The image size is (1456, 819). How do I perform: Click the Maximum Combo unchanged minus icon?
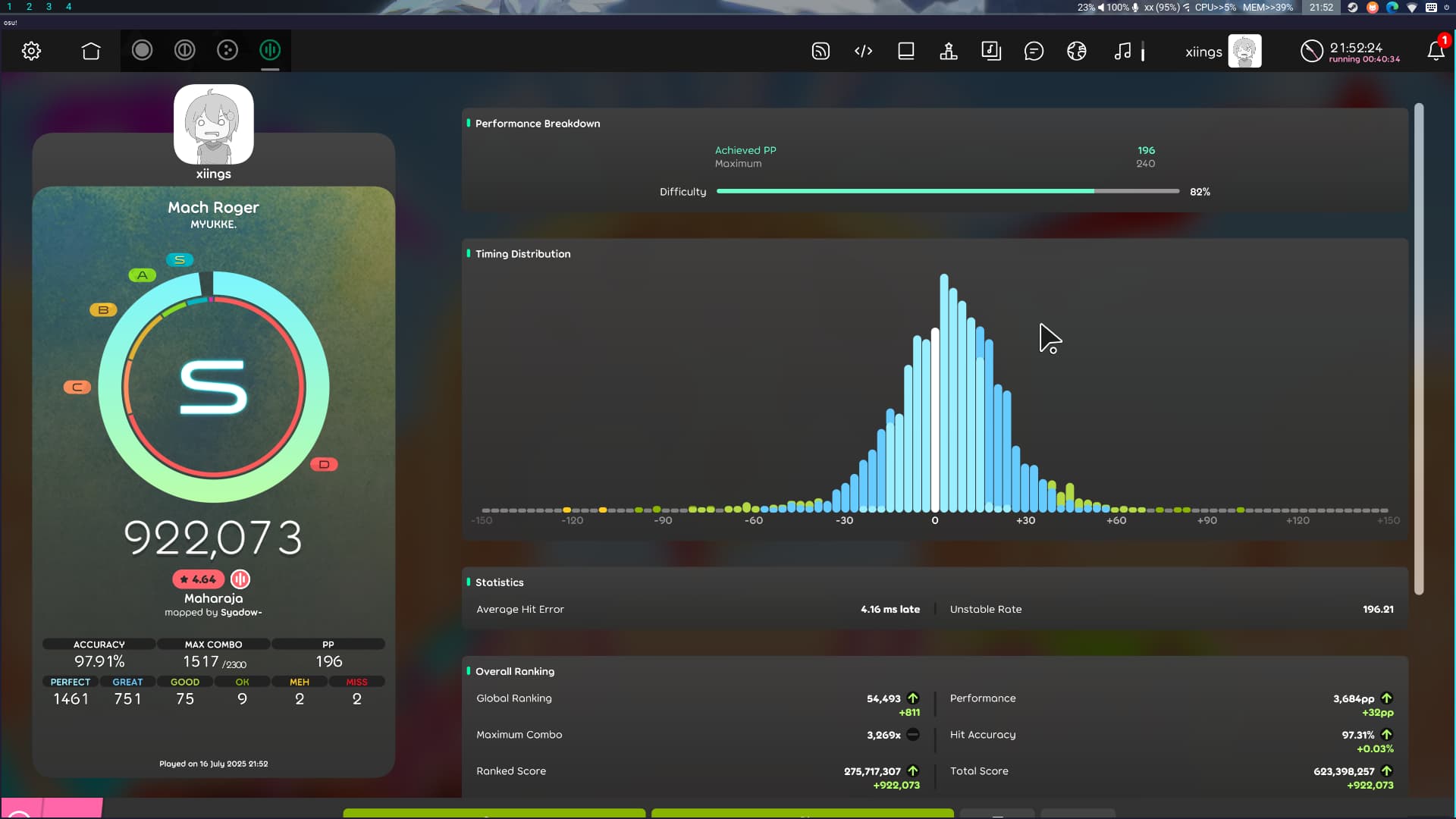coord(913,734)
